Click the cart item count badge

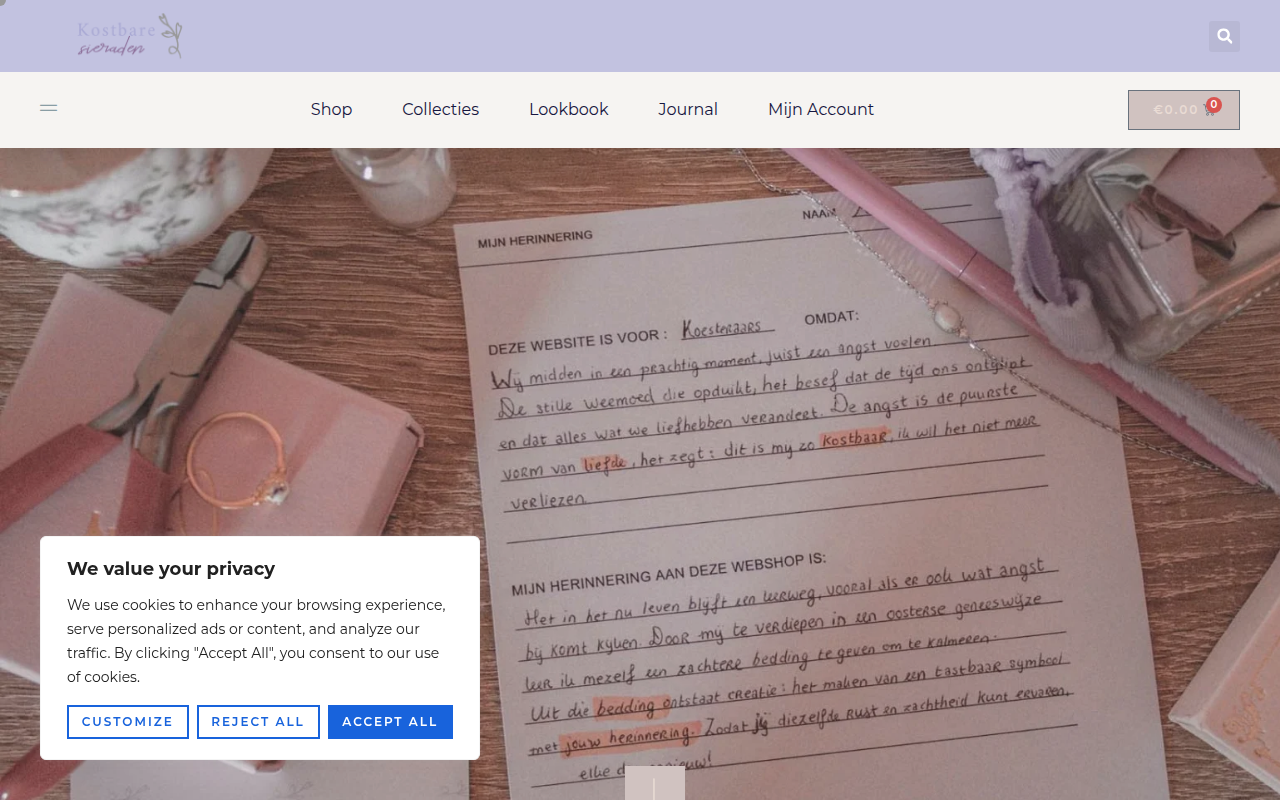tap(1214, 105)
